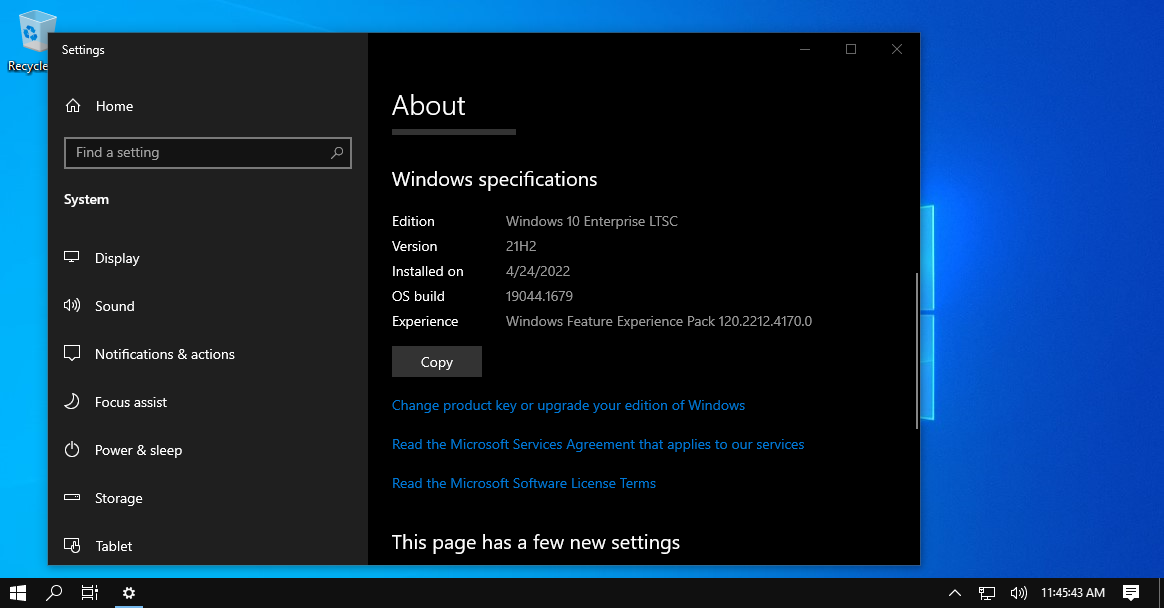Click the Notifications speech bubble icon
This screenshot has width=1164, height=608.
(x=72, y=353)
